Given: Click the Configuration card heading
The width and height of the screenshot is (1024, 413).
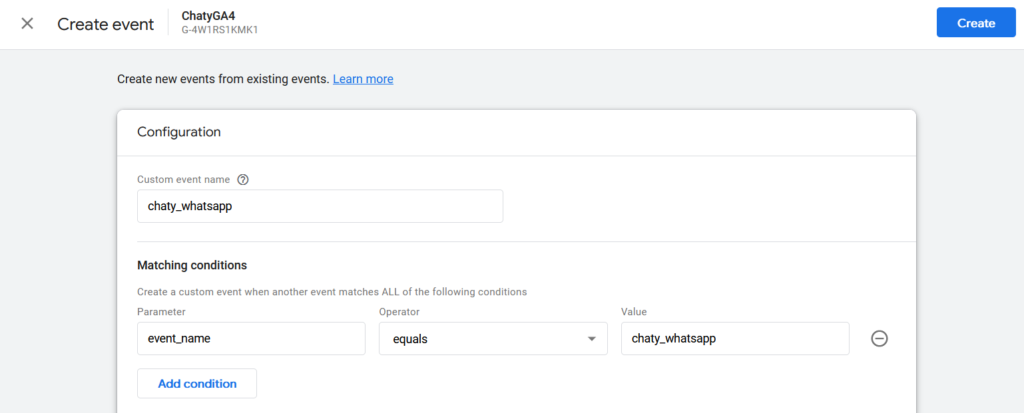Looking at the screenshot, I should pyautogui.click(x=179, y=132).
